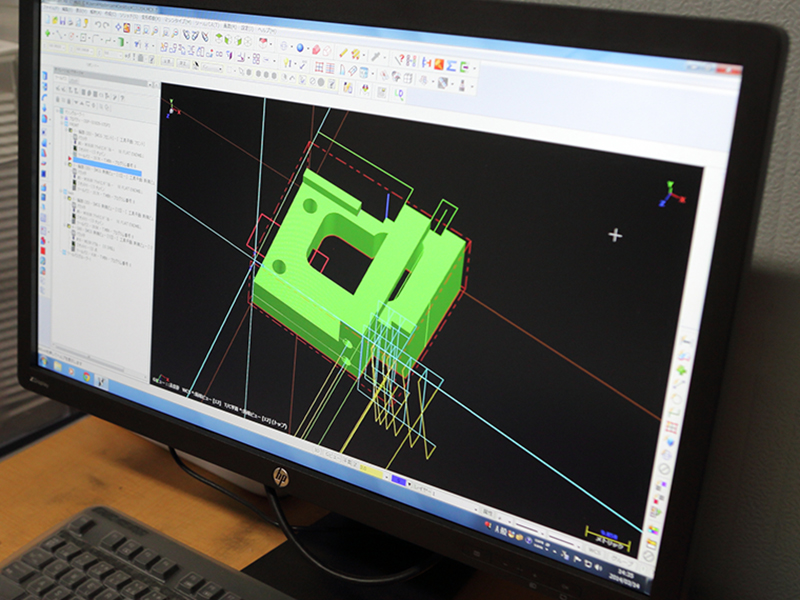Toggle the third operation folder icon in the tree

(69, 198)
